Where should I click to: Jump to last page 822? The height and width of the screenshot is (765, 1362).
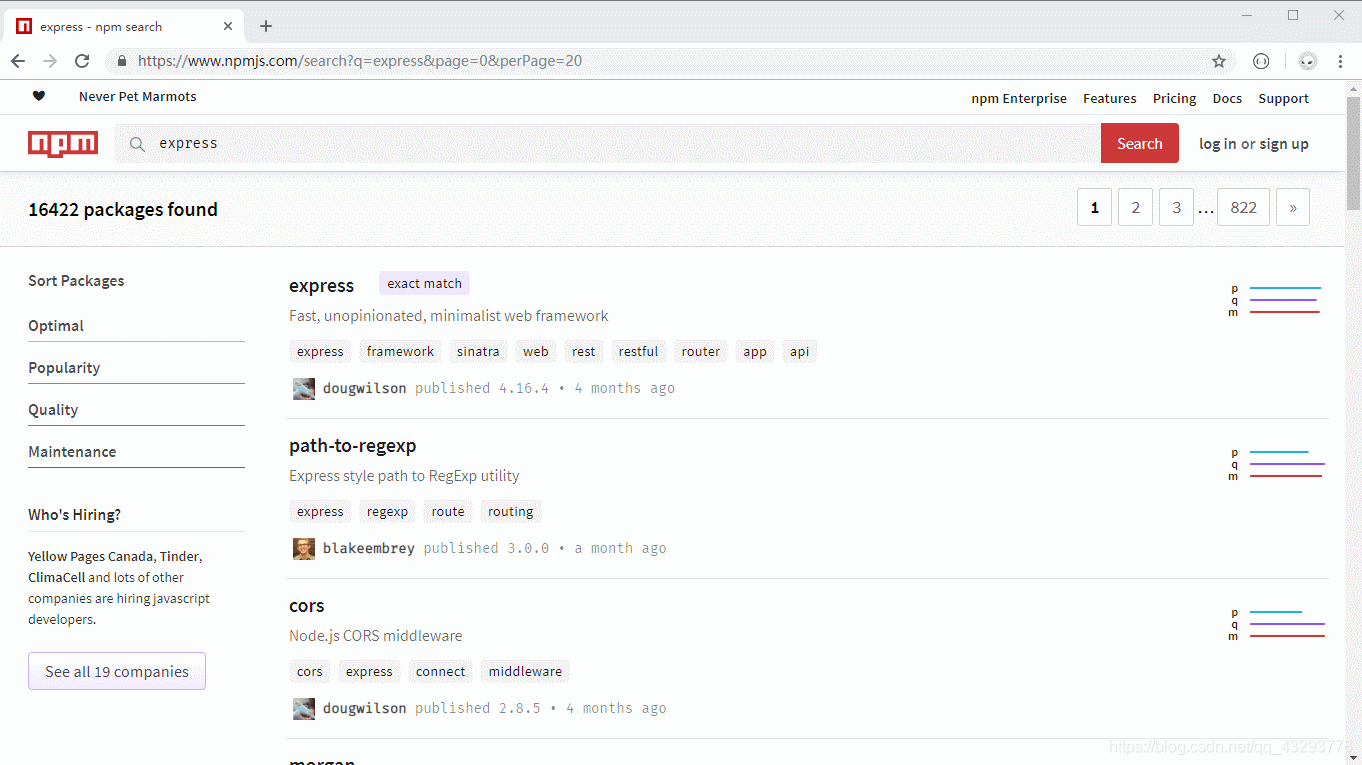click(1244, 207)
